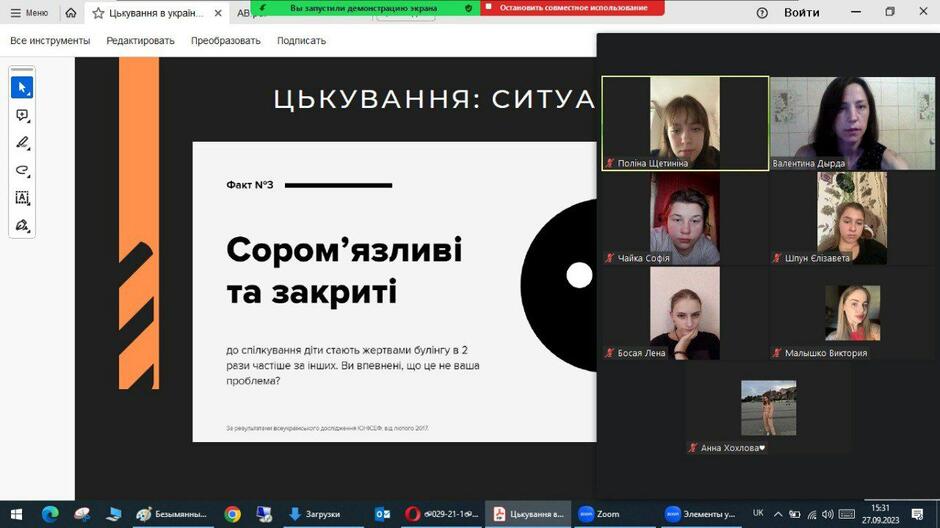This screenshot has width=940, height=528.
Task: Click muted mic icon beside Поліна Щетиніна
Action: 610,163
